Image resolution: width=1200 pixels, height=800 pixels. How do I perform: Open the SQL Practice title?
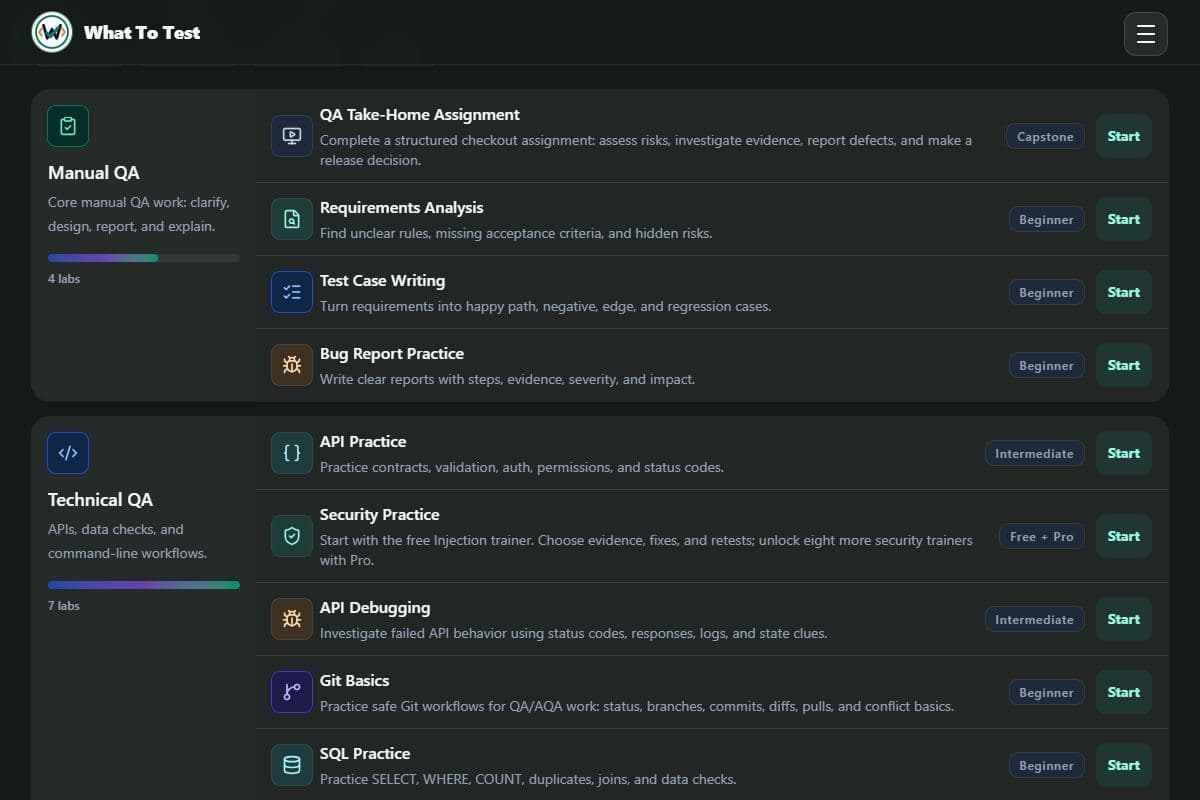[x=365, y=754]
